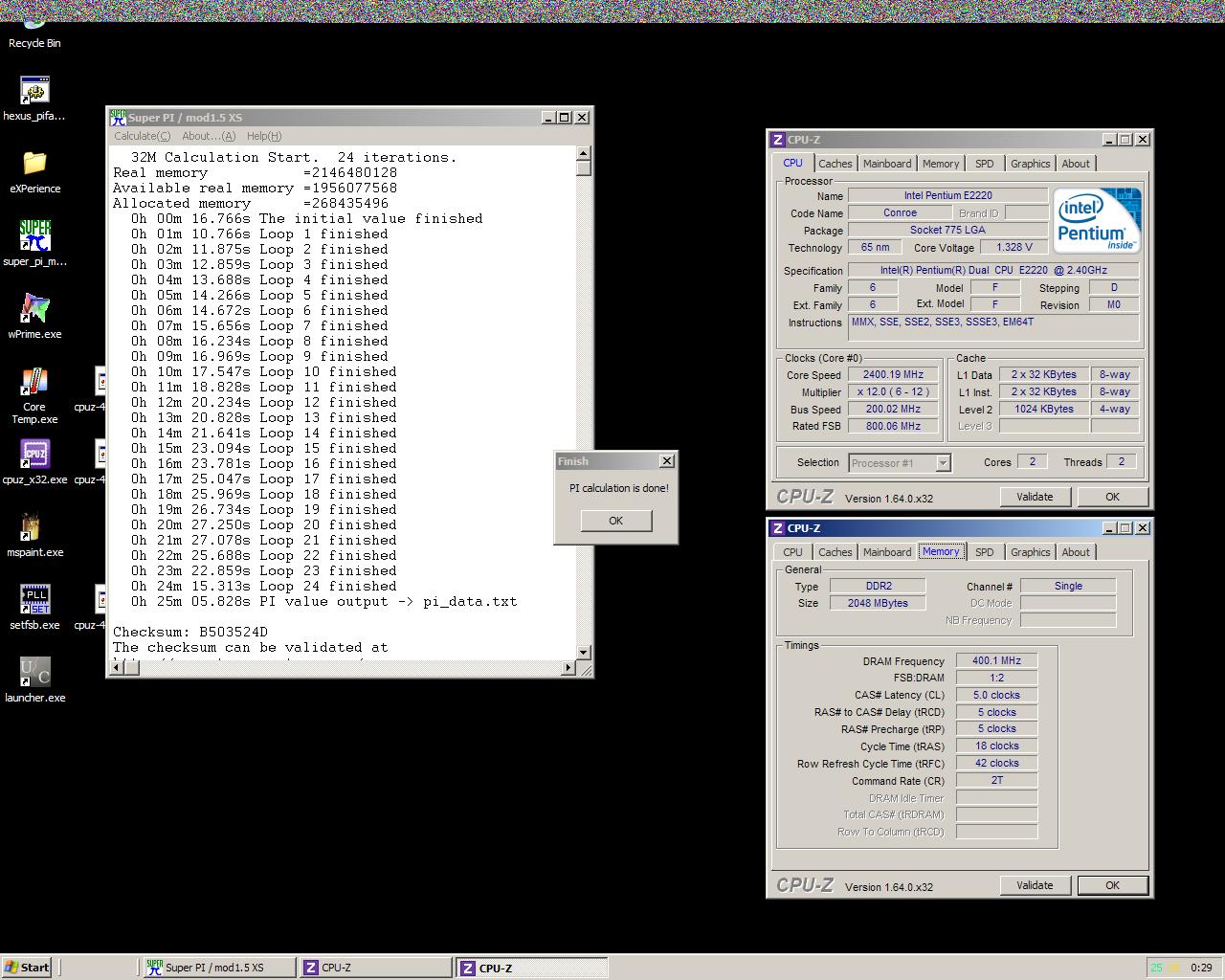The width and height of the screenshot is (1225, 980).
Task: Click the taskbar clock showing 0:29
Action: 1201,968
